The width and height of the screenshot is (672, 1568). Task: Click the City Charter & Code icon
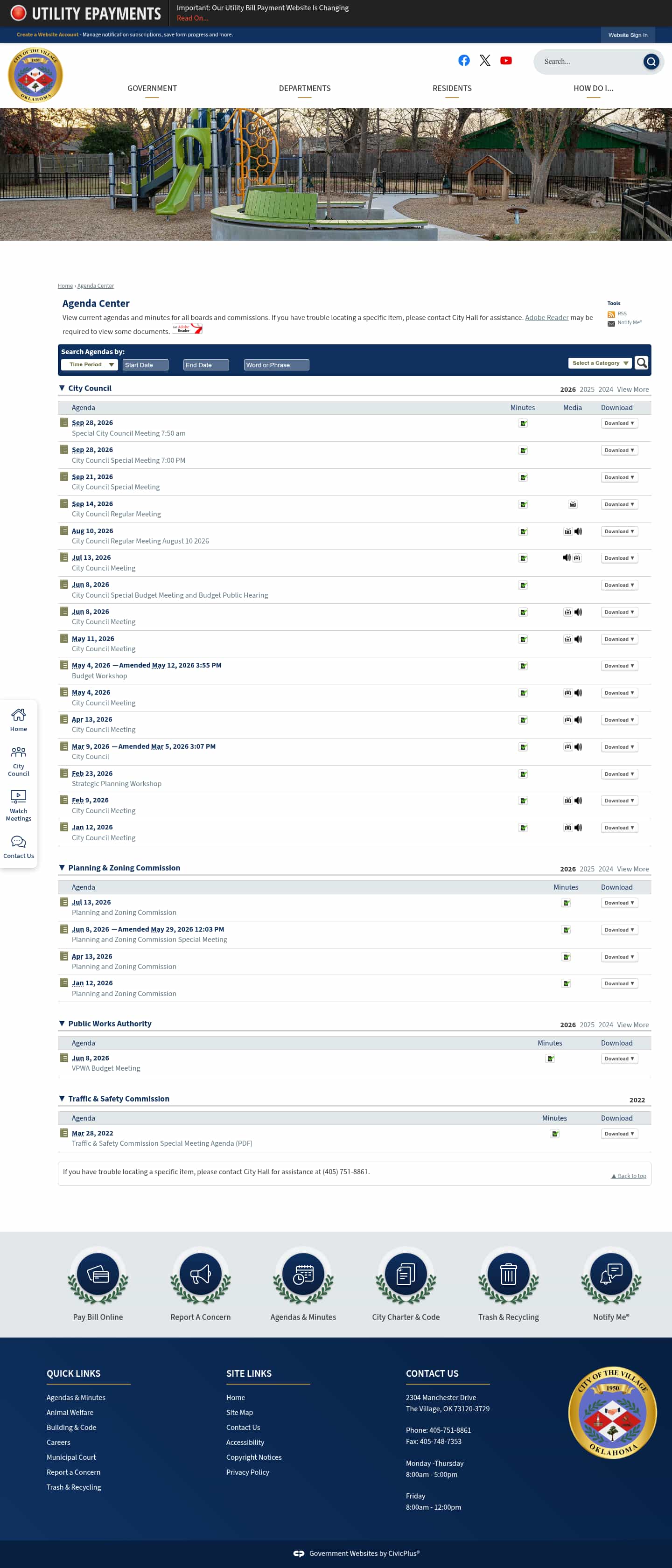pos(406,1274)
